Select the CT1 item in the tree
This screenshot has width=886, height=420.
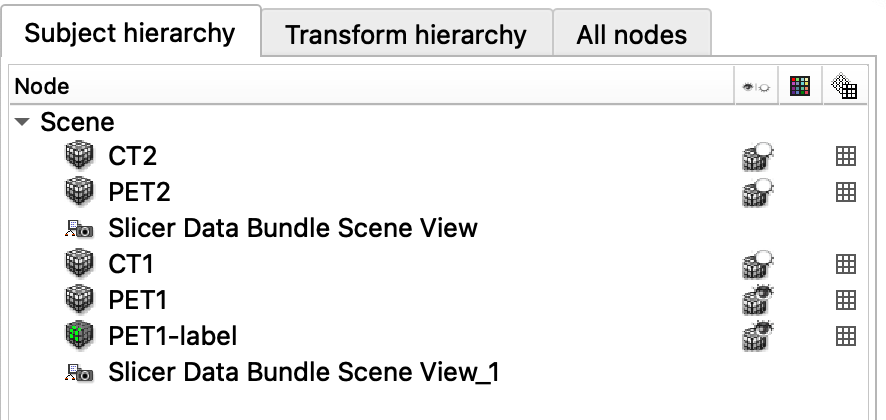pyautogui.click(x=131, y=264)
